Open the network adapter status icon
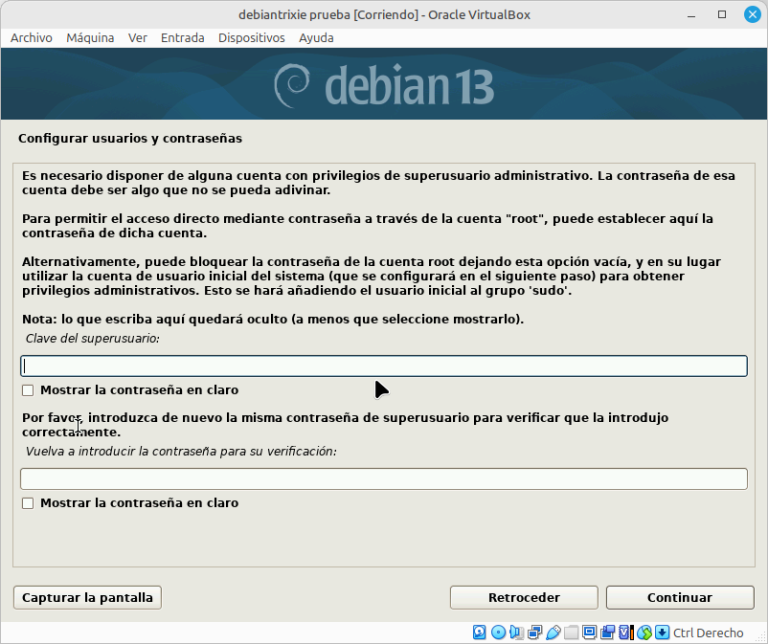Screen dimensions: 768x644 535,632
